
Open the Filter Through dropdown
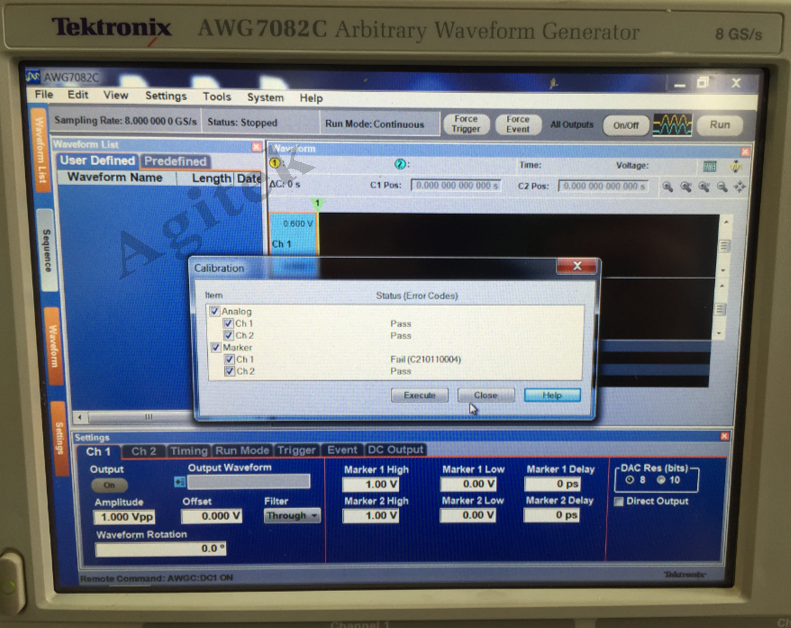(292, 516)
